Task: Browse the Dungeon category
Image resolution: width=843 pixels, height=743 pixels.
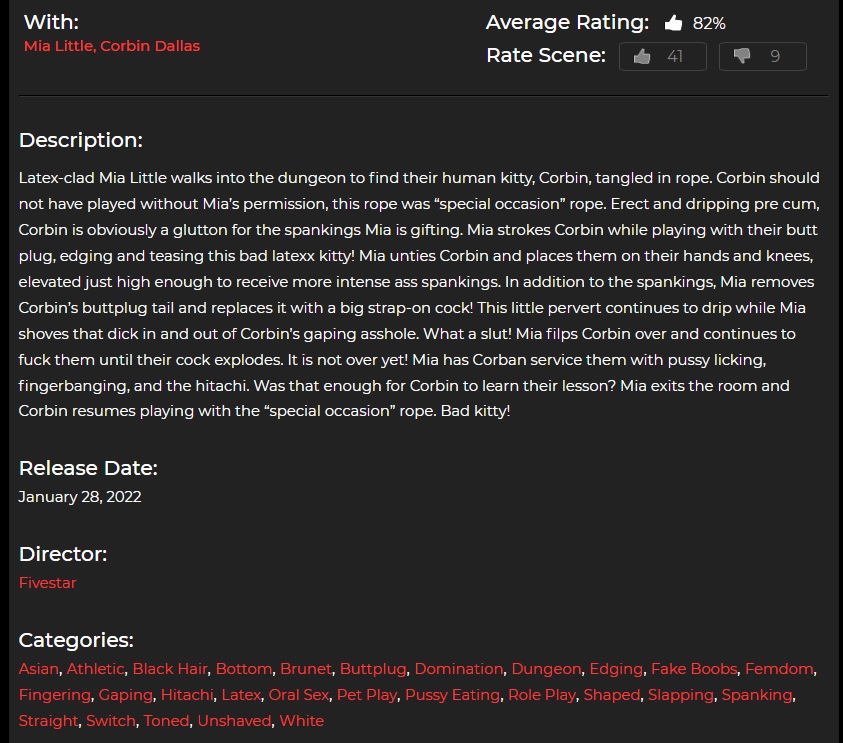Action: pyautogui.click(x=546, y=668)
